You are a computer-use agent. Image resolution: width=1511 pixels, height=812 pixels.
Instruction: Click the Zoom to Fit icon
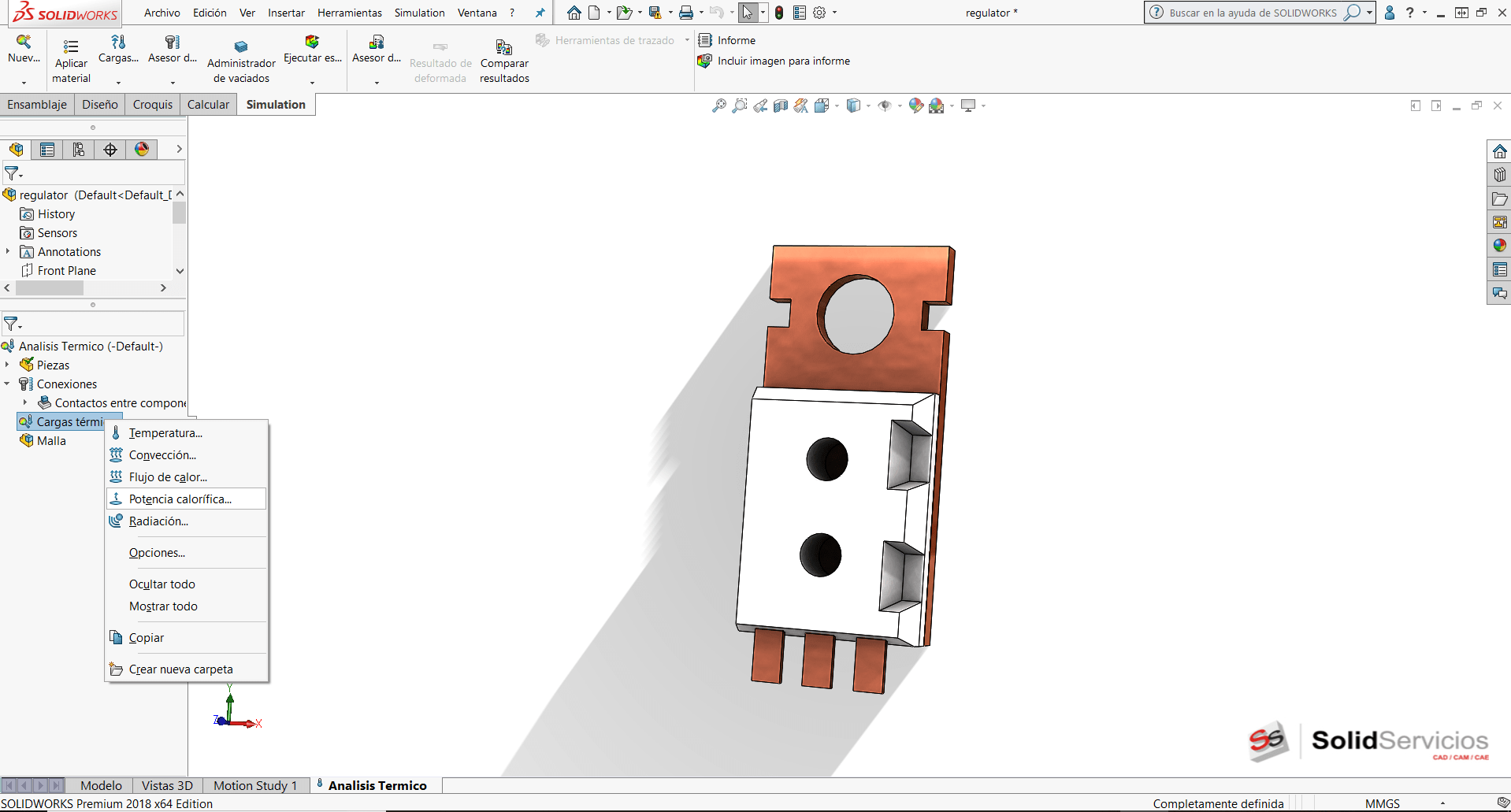tap(719, 106)
